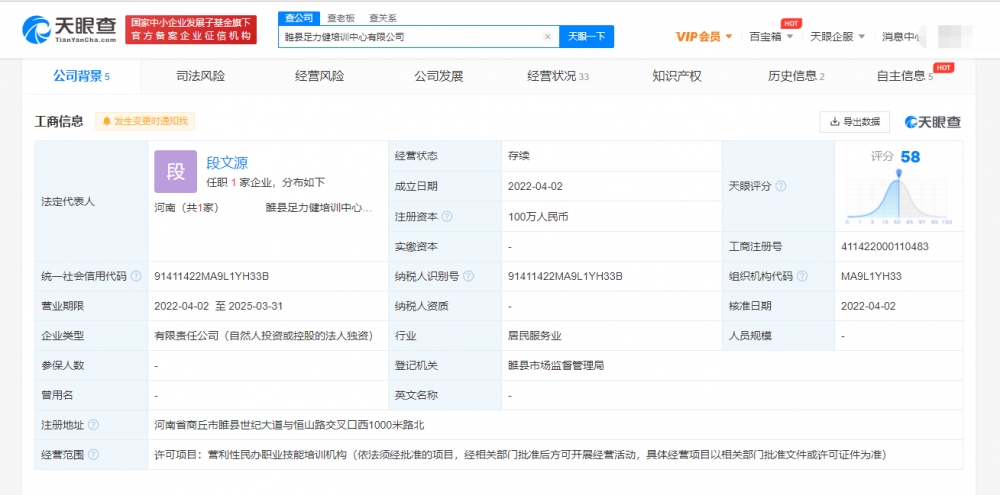The width and height of the screenshot is (1000, 495).
Task: Click the credit code 91411422MA9L1YH33B under 统一社会信用代码
Action: [212, 277]
